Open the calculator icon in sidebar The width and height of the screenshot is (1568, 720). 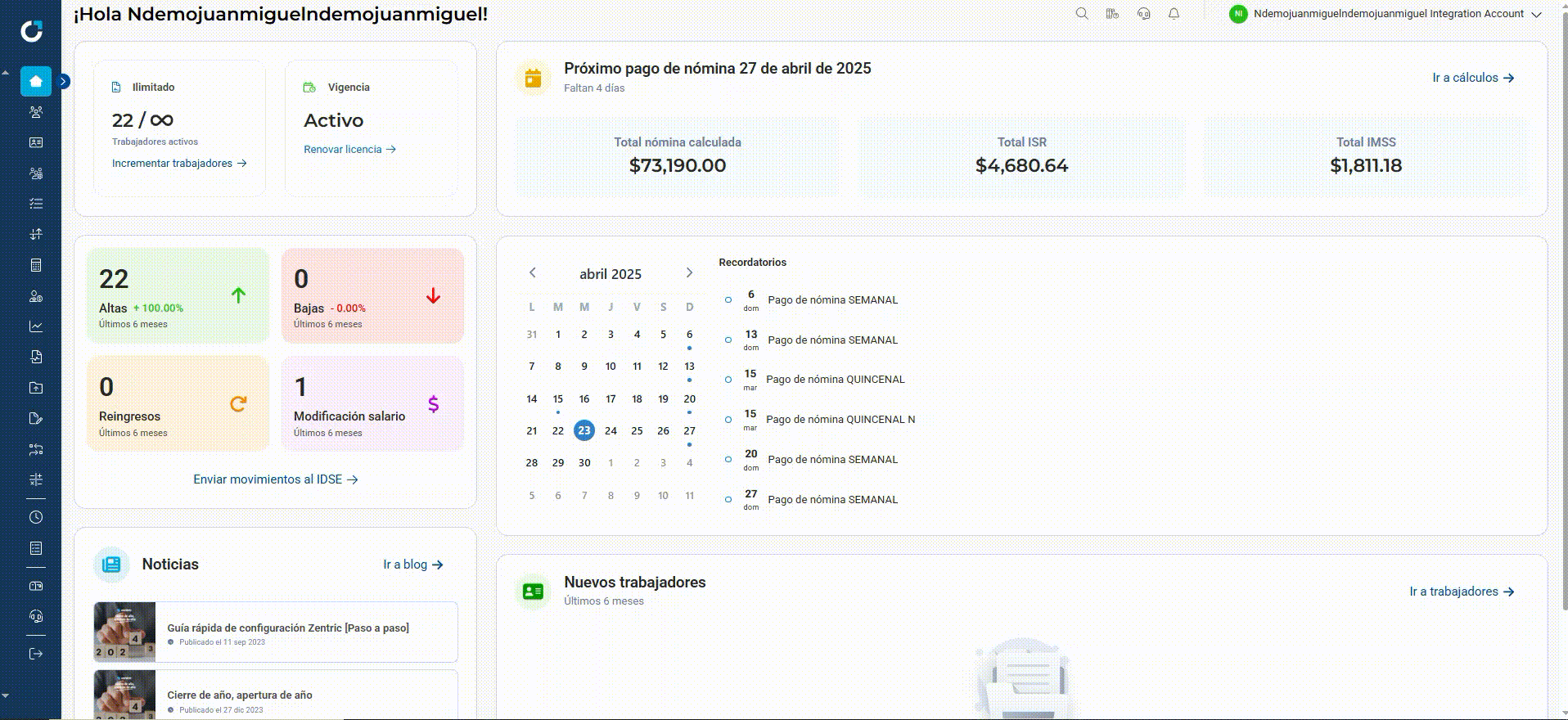coord(36,265)
